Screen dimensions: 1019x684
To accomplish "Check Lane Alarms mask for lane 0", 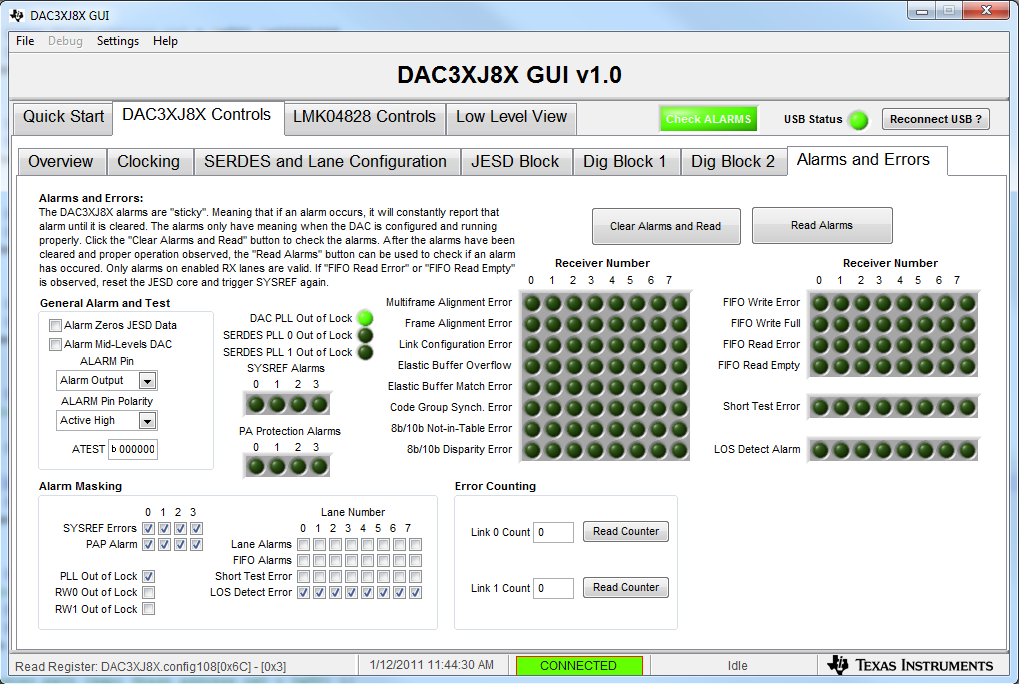I will point(303,544).
